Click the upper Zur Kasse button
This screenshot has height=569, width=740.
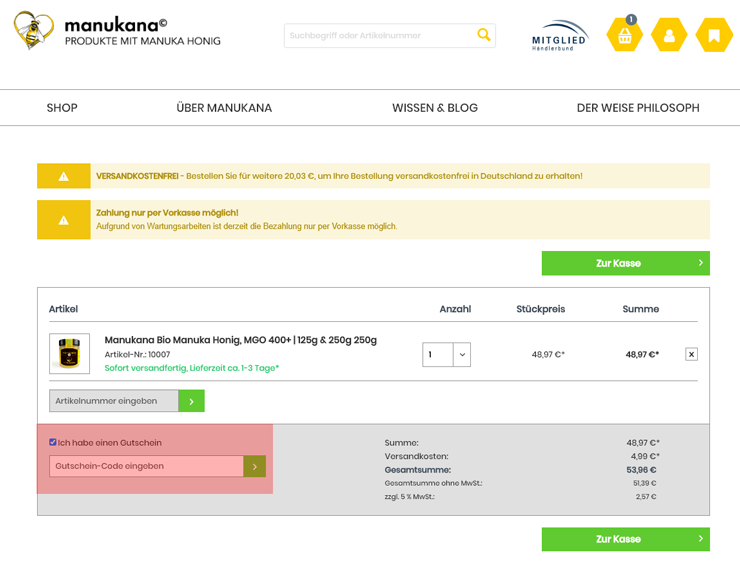click(626, 263)
